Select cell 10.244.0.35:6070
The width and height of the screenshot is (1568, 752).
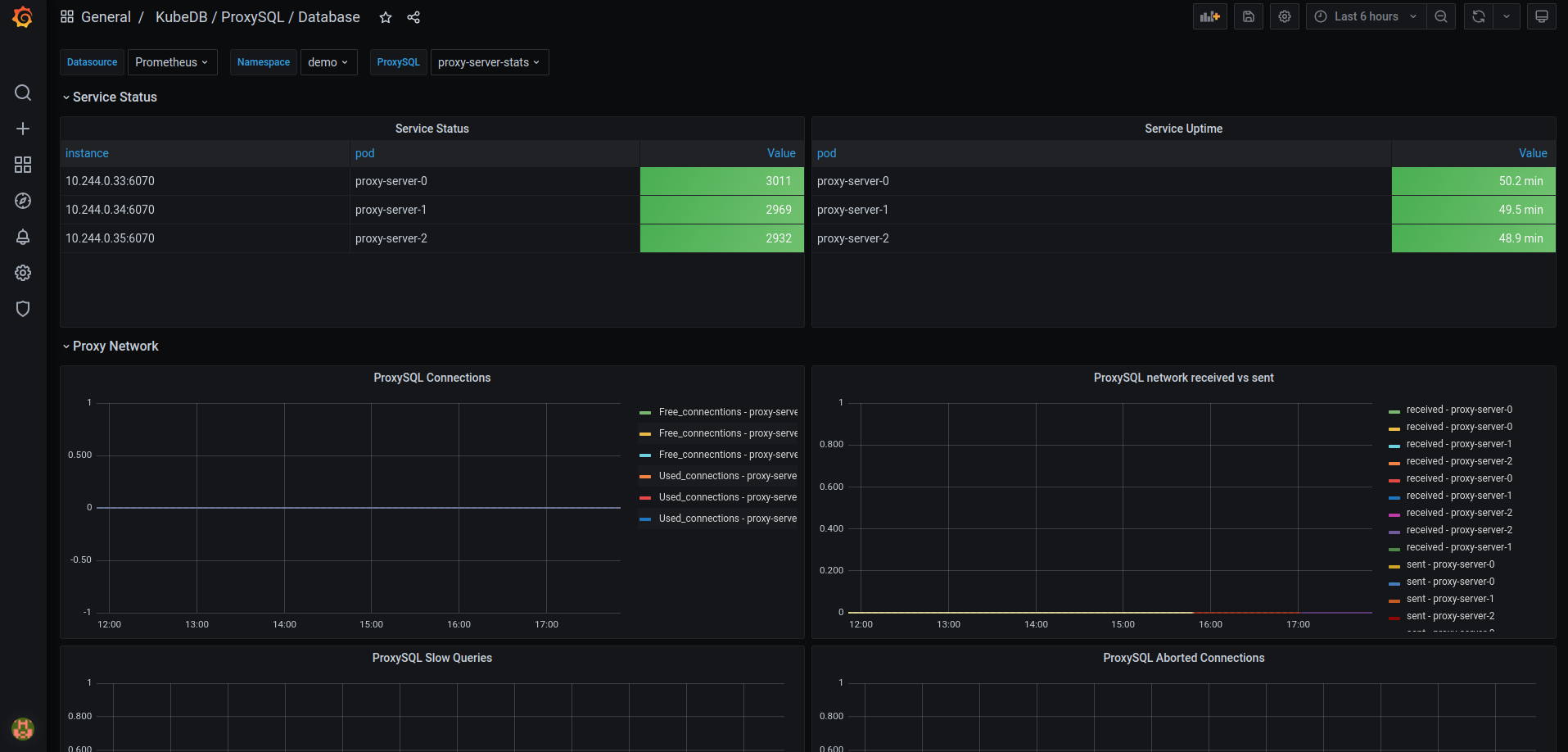pyautogui.click(x=205, y=238)
